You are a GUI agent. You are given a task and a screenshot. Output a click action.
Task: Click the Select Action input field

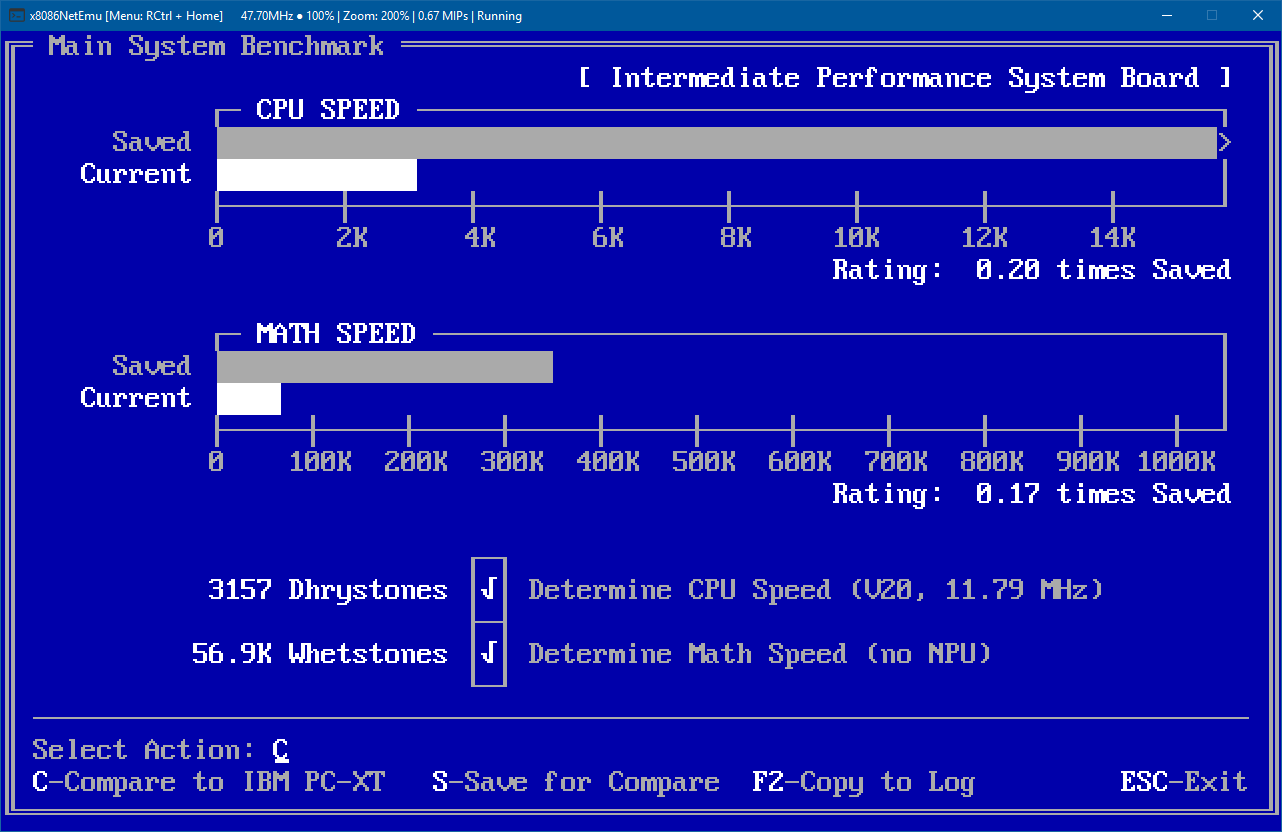point(281,750)
